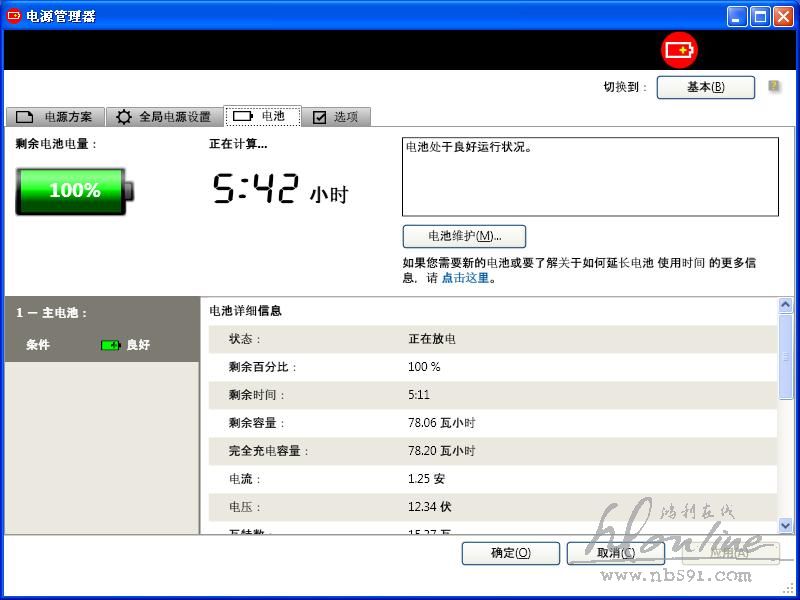Switch to the 电源方案 tab
Image resolution: width=800 pixels, height=600 pixels.
click(54, 117)
